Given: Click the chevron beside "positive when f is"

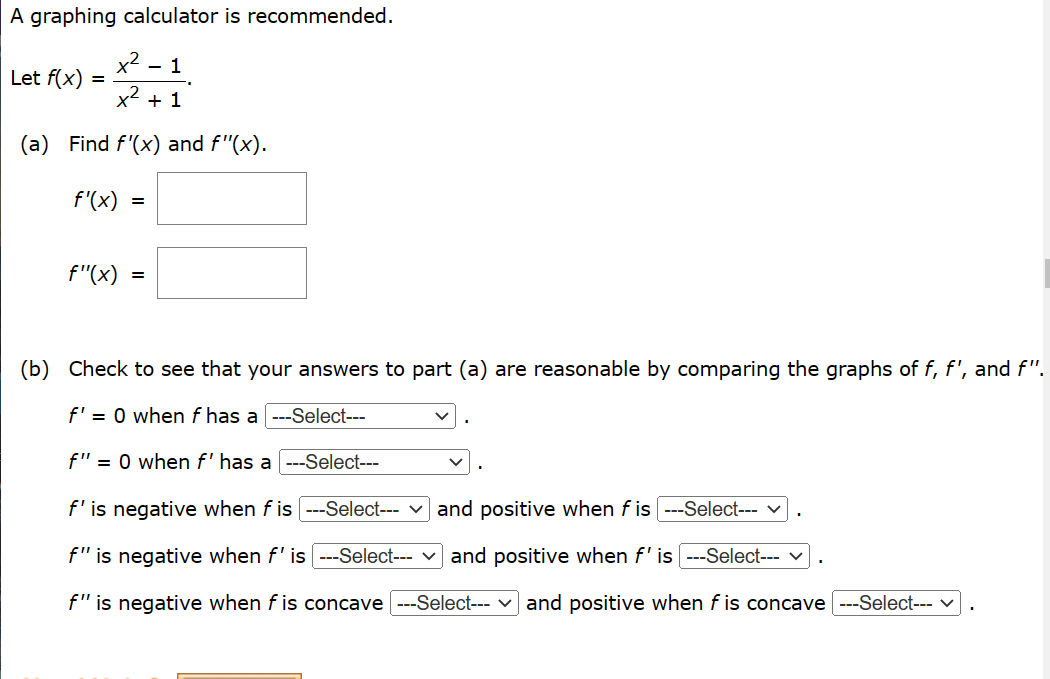Looking at the screenshot, I should [776, 509].
